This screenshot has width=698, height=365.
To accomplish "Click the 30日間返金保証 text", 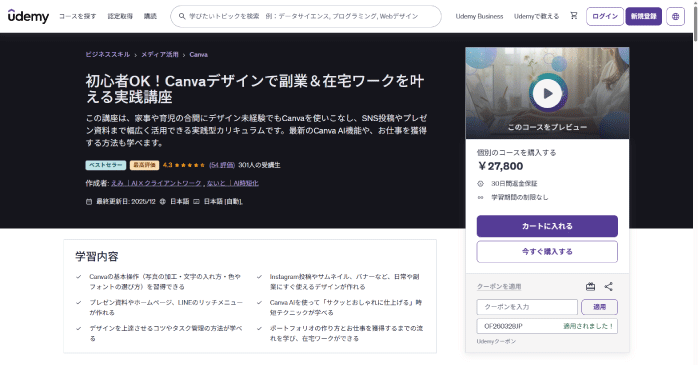I will click(x=514, y=183).
